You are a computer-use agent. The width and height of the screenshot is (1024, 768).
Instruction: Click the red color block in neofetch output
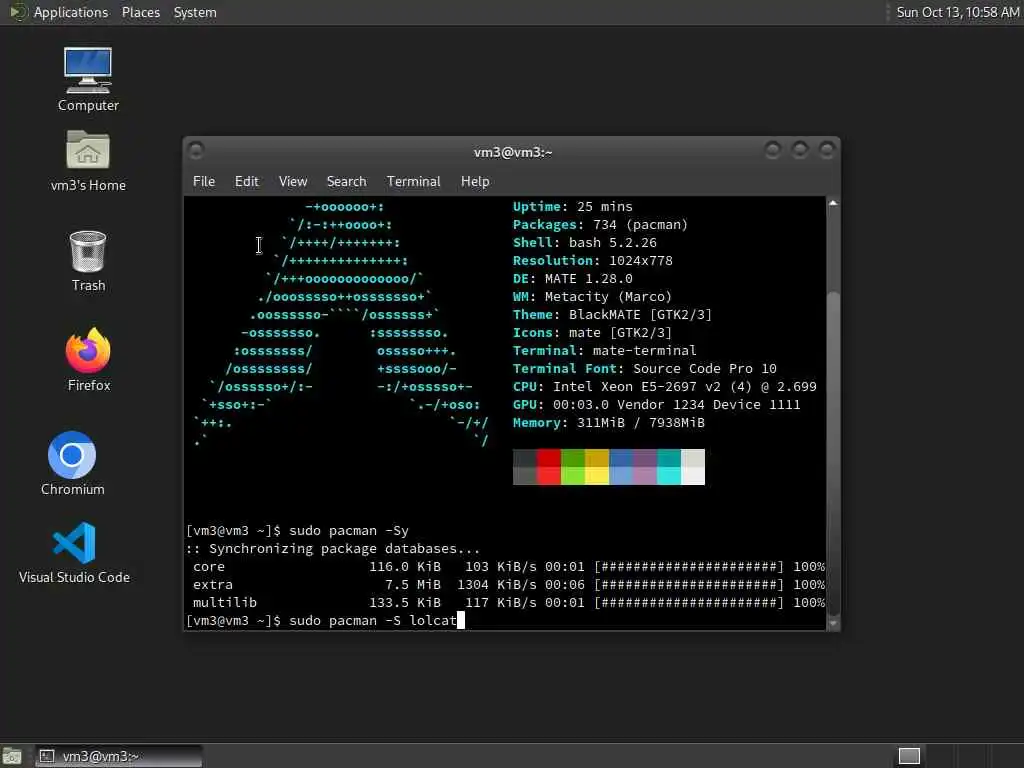click(x=549, y=467)
